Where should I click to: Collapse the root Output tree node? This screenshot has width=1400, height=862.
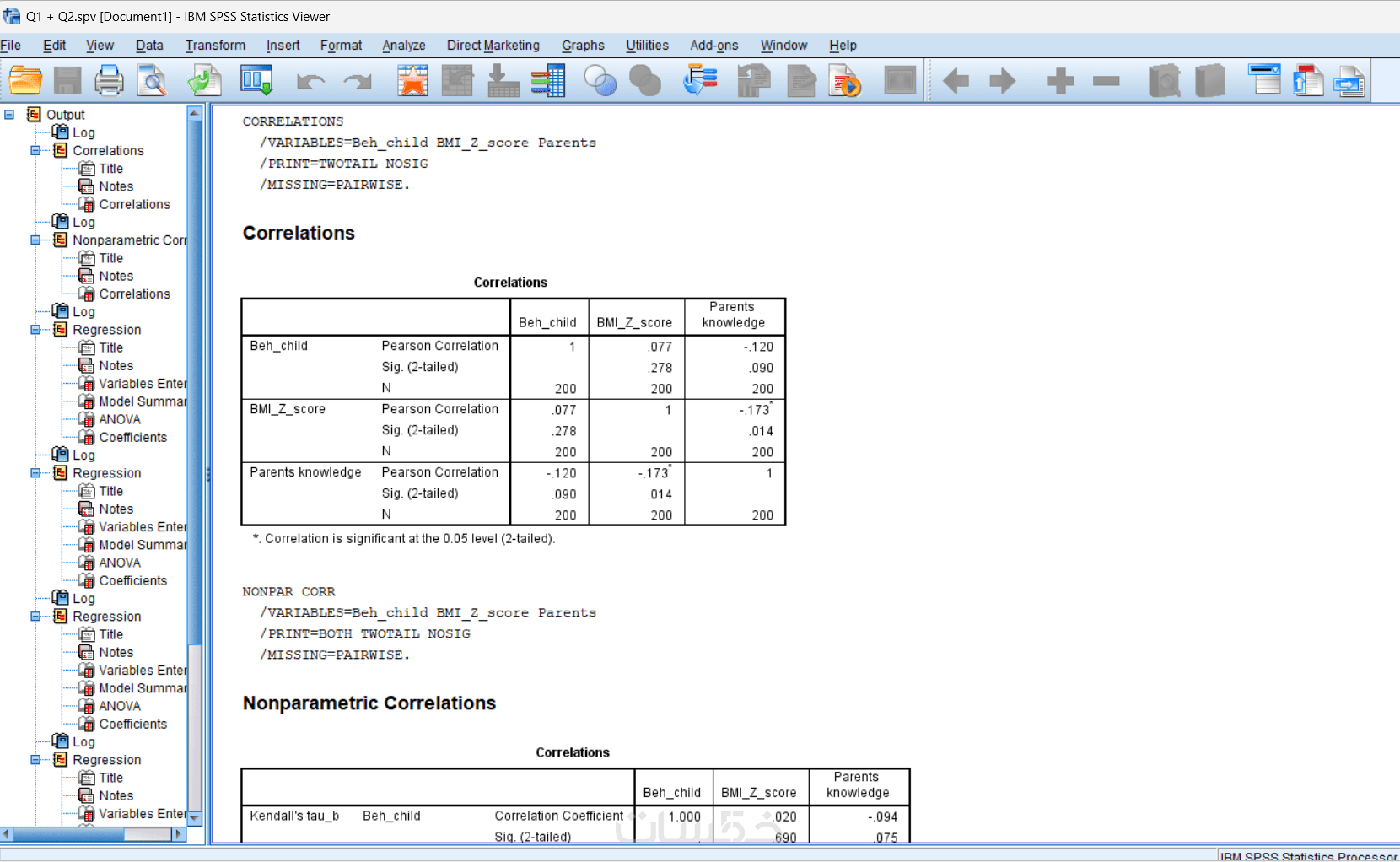[9, 115]
